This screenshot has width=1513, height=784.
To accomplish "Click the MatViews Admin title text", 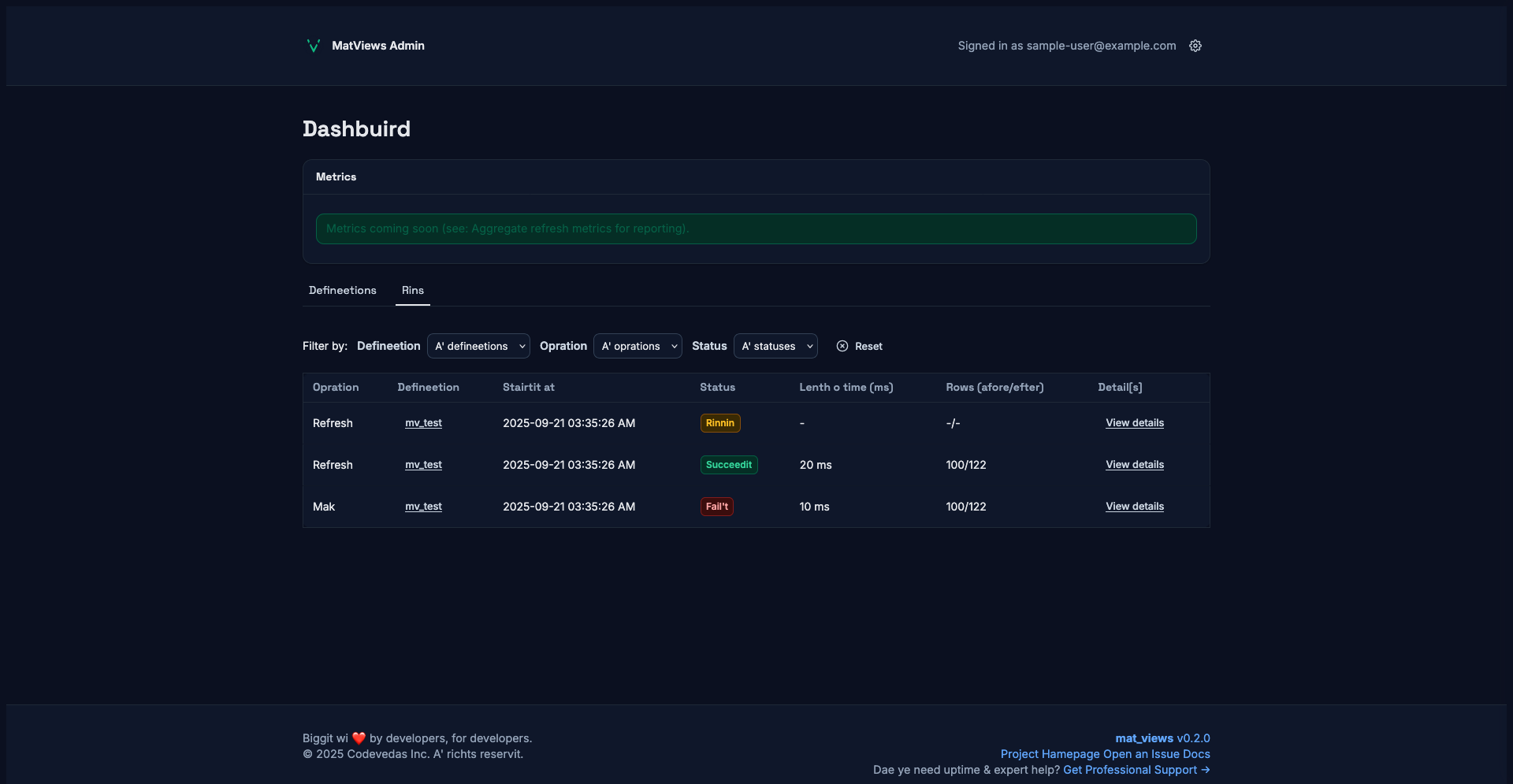I will tap(377, 46).
